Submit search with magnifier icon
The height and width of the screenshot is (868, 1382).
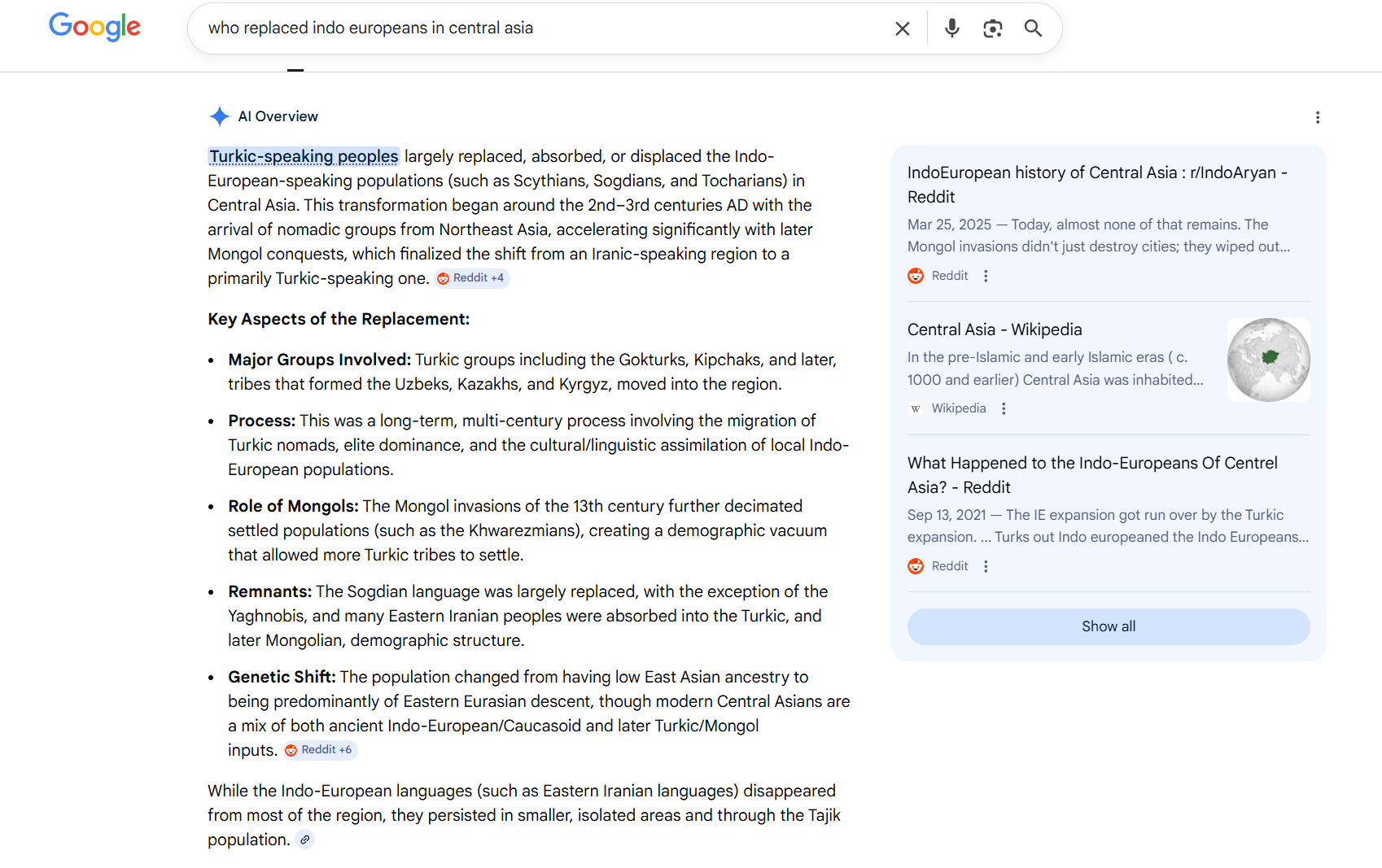click(x=1033, y=28)
